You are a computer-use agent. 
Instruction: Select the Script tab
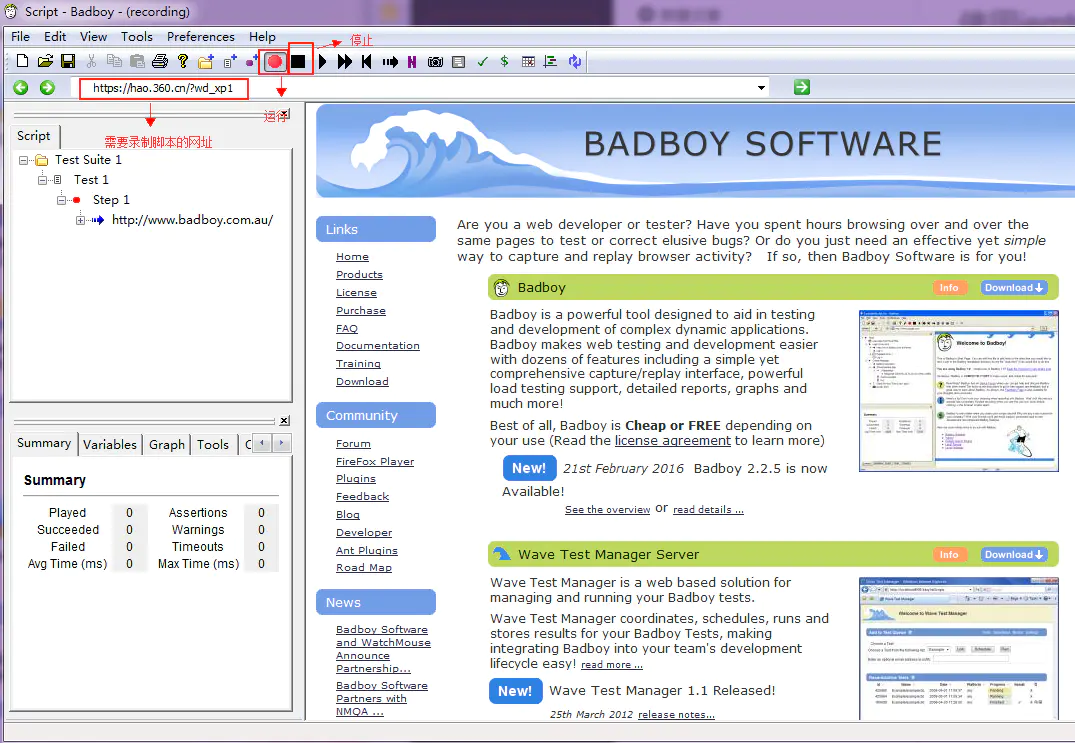[x=34, y=136]
